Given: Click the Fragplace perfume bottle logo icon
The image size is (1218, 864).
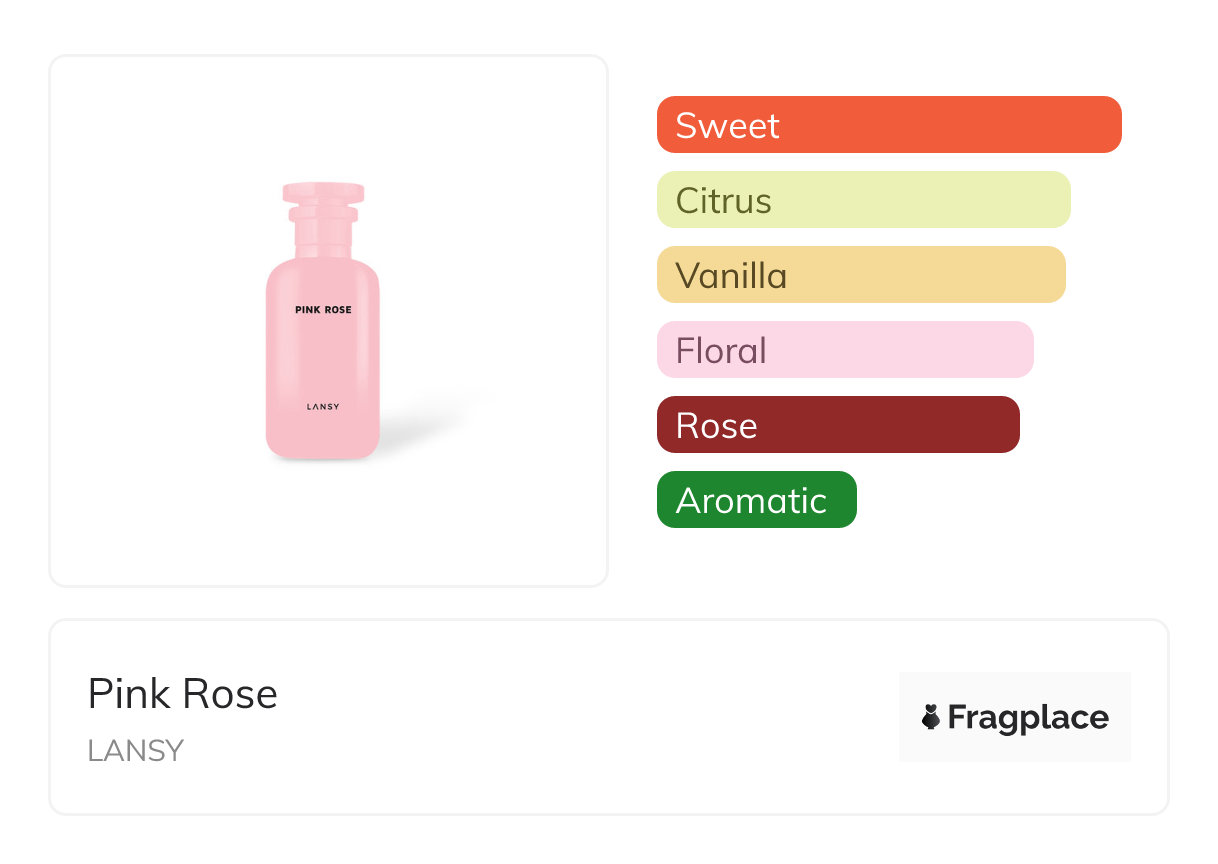Looking at the screenshot, I should (931, 717).
